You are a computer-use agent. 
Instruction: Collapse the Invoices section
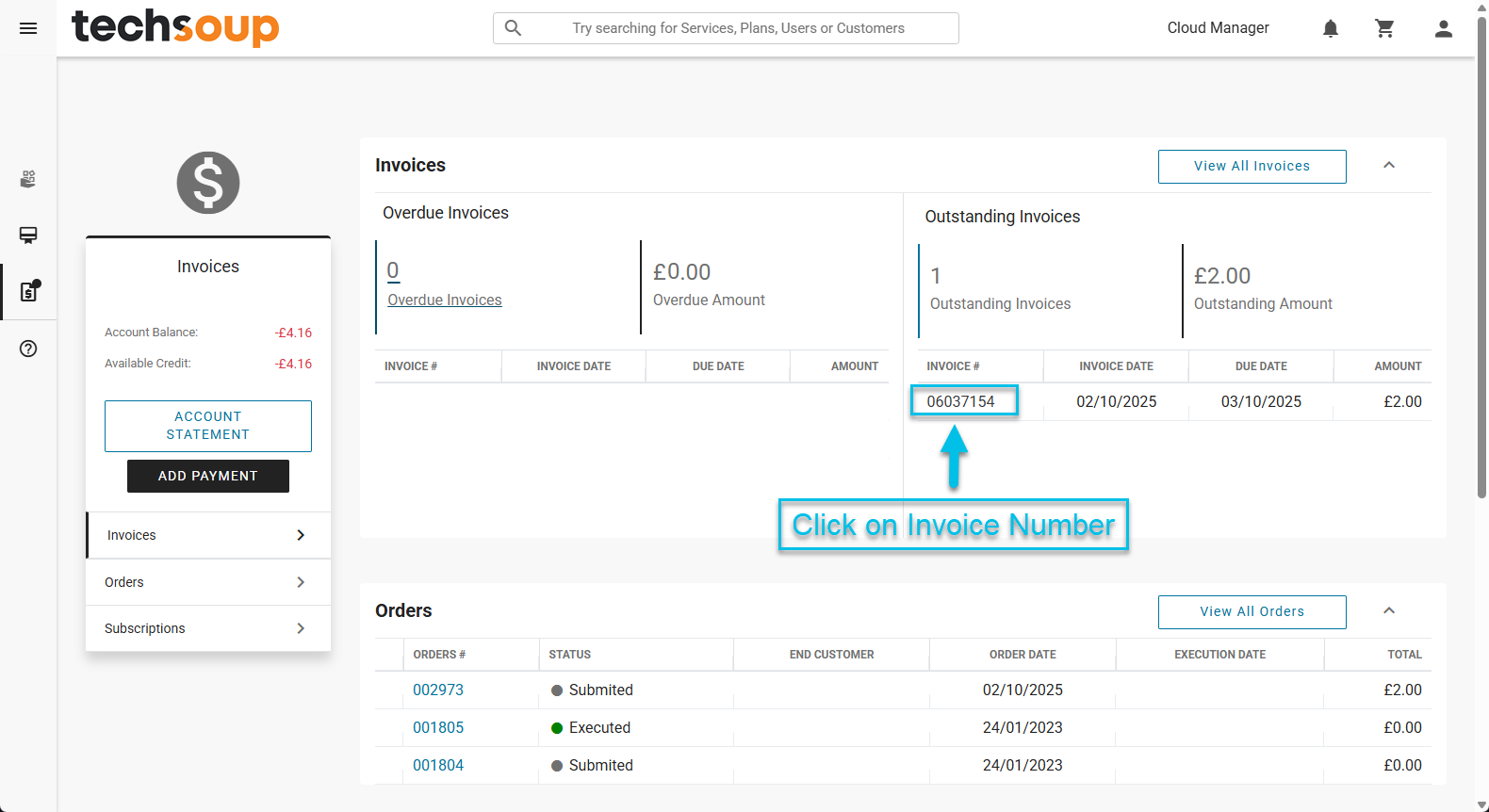(x=1389, y=166)
